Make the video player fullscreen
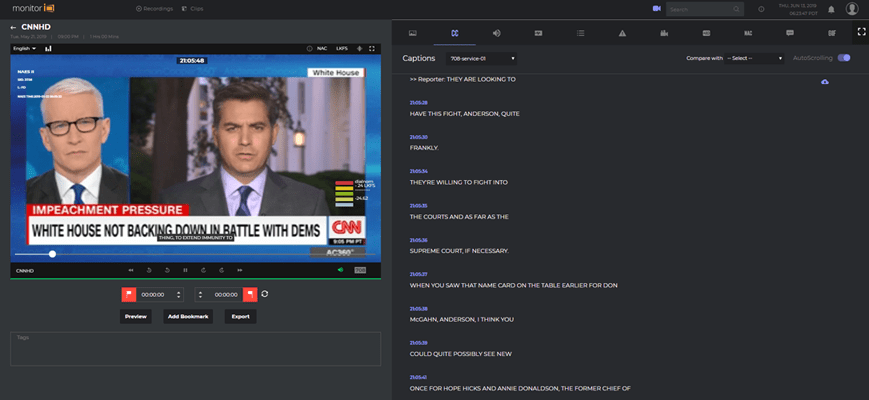 [x=372, y=49]
